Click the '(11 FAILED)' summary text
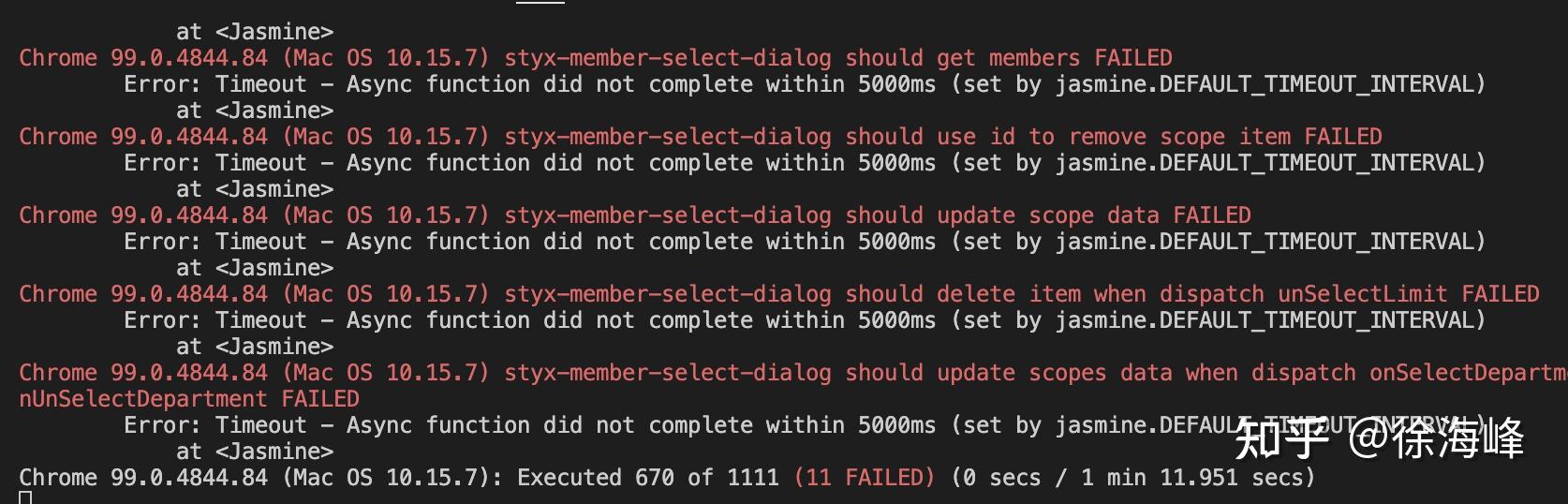Image resolution: width=1568 pixels, height=504 pixels. click(x=865, y=478)
